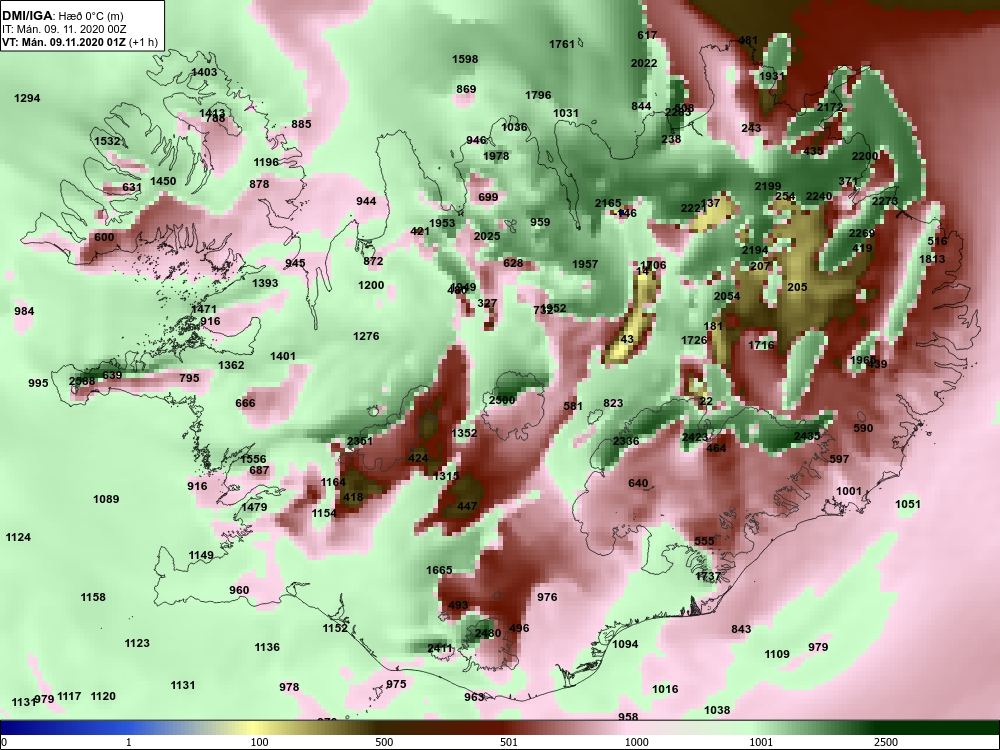Click the map value 1158
Screen dimensions: 1000x750
click(93, 598)
